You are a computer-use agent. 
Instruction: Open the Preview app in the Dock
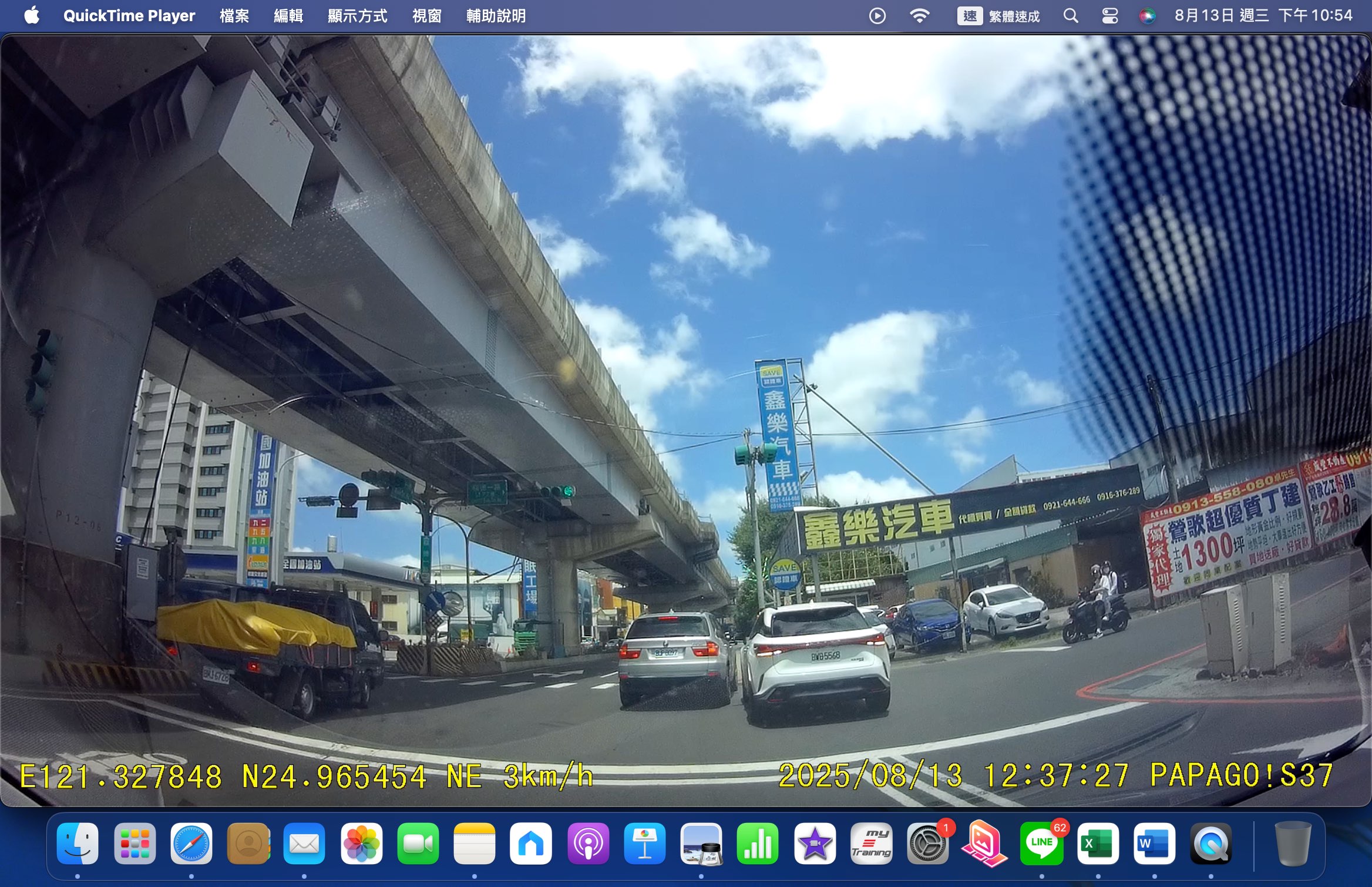coord(701,844)
